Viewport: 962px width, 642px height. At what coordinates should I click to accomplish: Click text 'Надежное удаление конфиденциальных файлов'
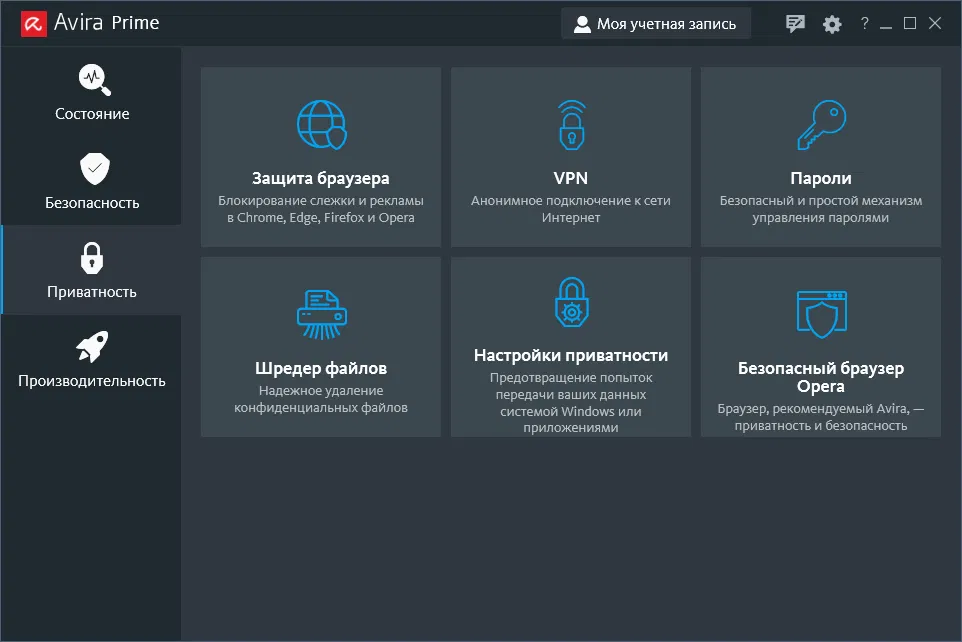pyautogui.click(x=321, y=399)
